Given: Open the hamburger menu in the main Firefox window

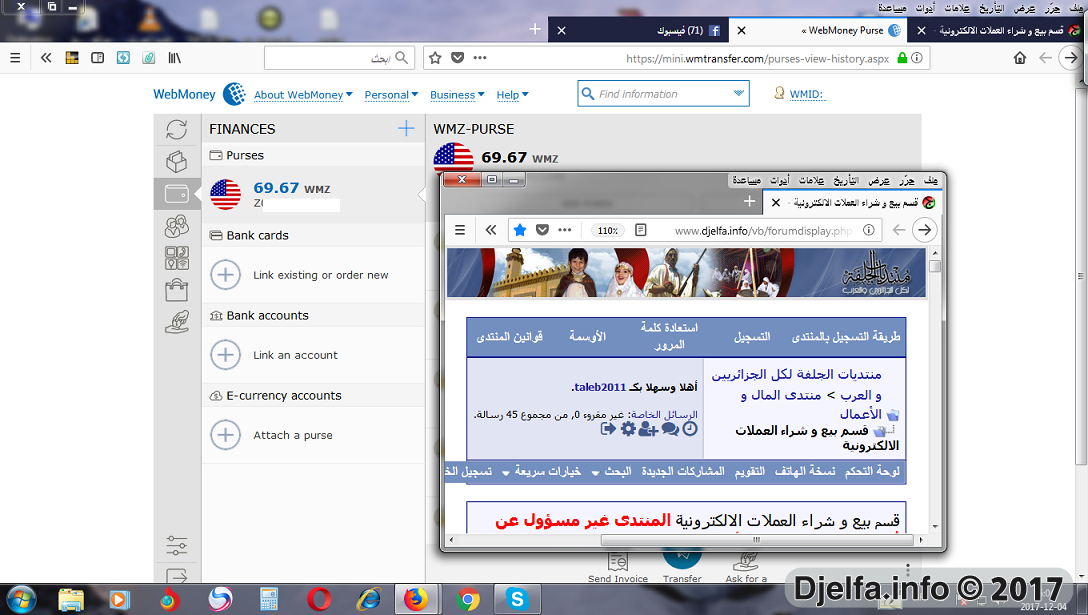Looking at the screenshot, I should pyautogui.click(x=15, y=58).
